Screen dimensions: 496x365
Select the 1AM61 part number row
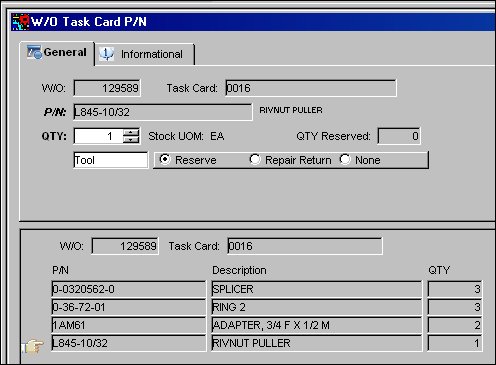129,325
